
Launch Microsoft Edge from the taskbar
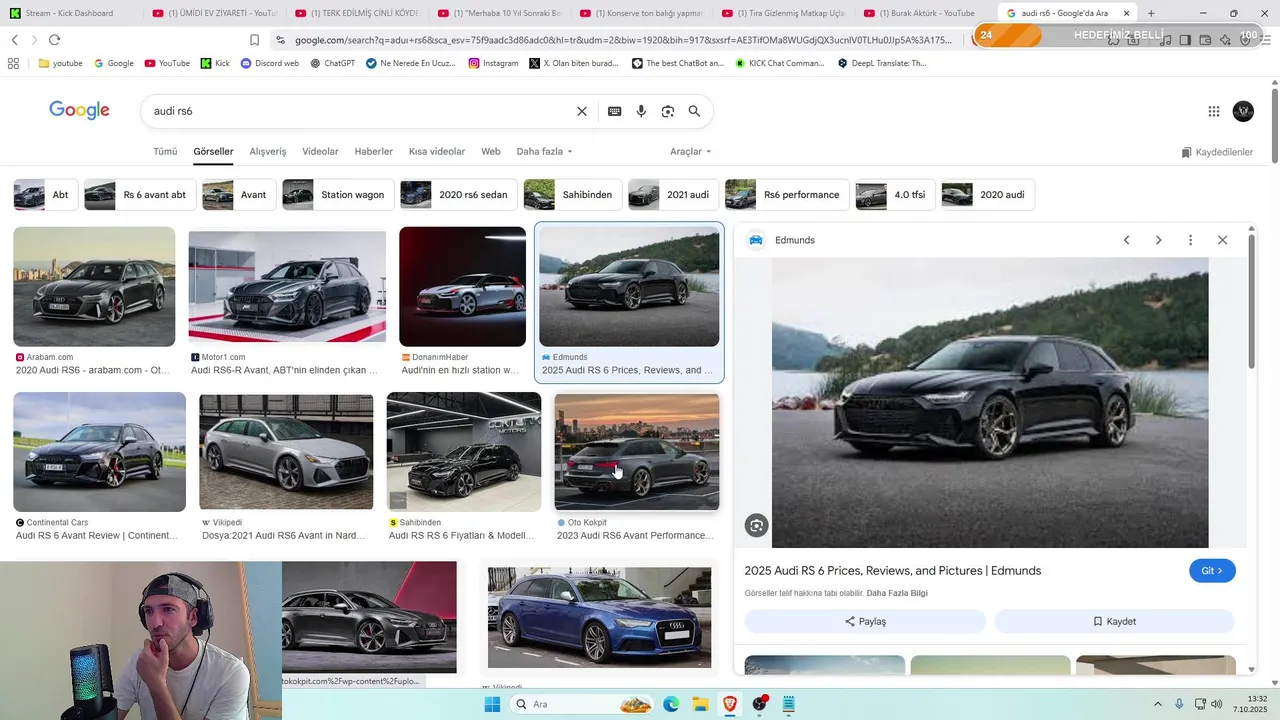pyautogui.click(x=671, y=704)
